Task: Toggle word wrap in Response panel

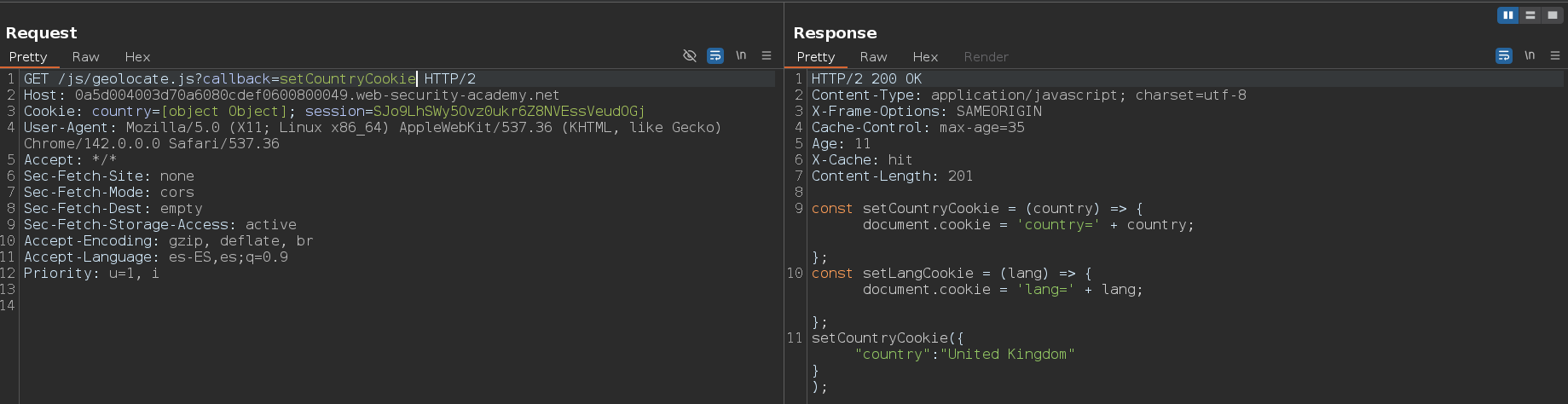Action: pyautogui.click(x=1504, y=55)
